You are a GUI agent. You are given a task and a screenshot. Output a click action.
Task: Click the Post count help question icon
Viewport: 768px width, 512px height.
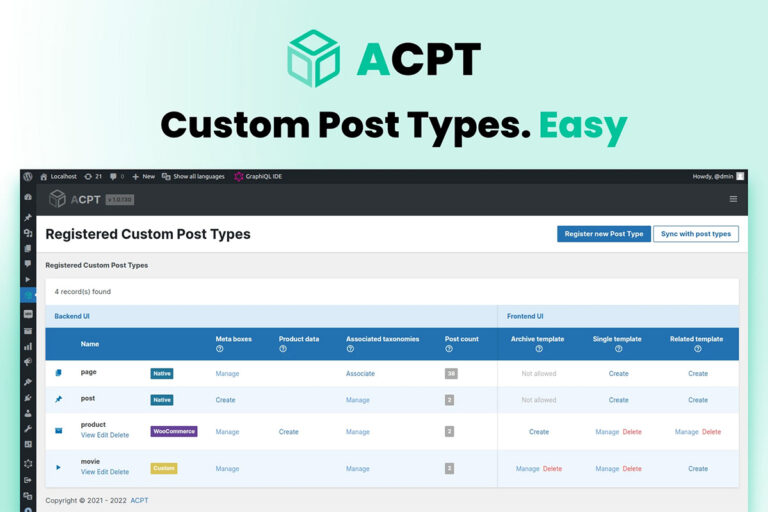point(448,349)
